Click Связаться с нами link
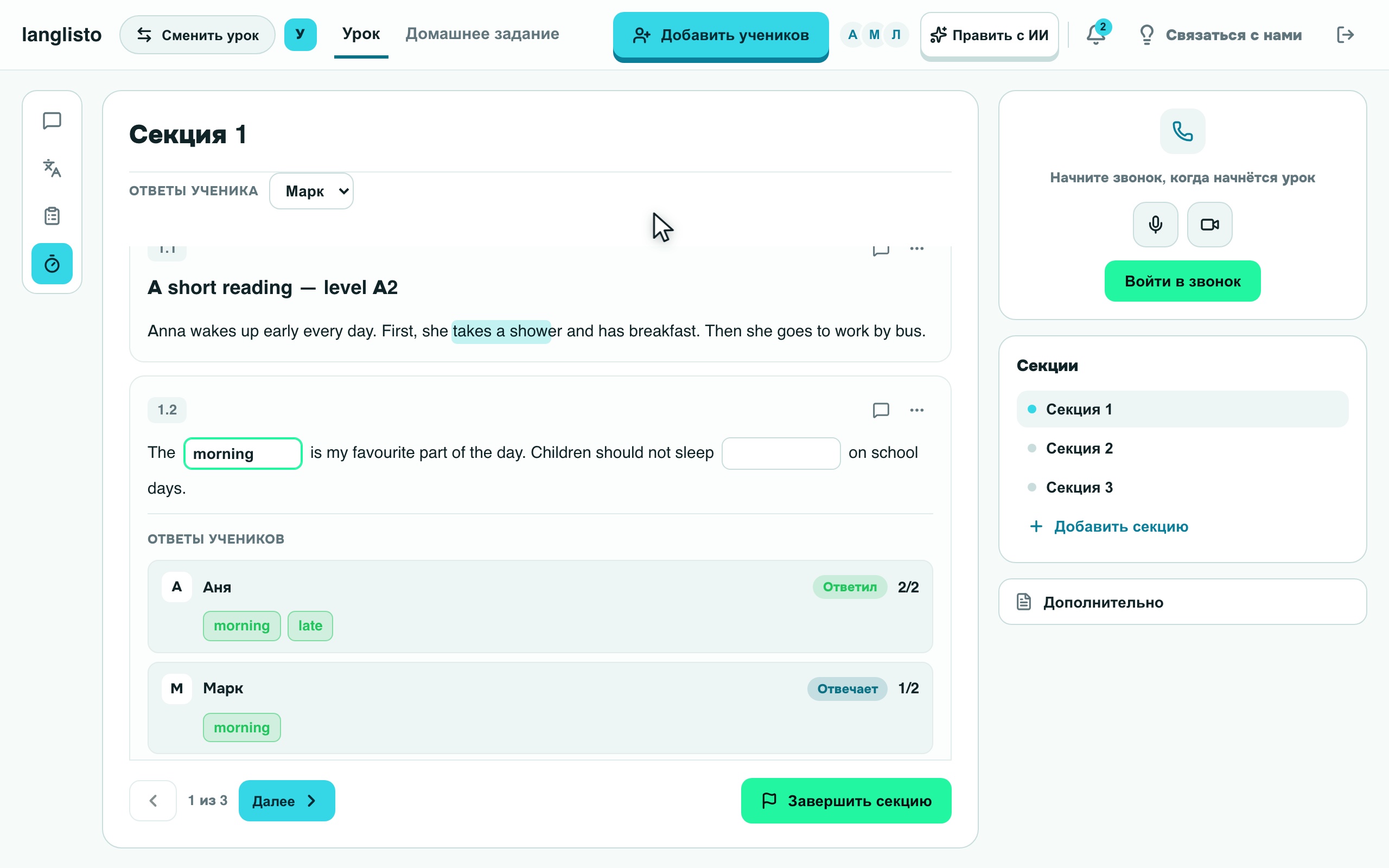The width and height of the screenshot is (1389, 868). pos(1220,35)
